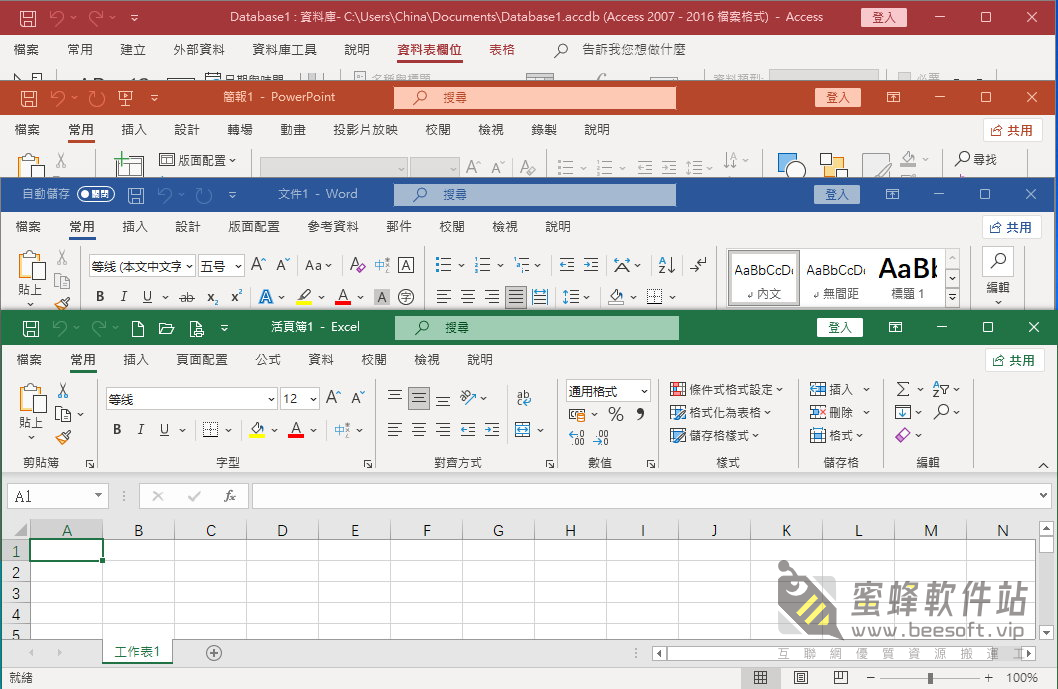Open Word font size dropdown
Viewport: 1058px width, 689px height.
click(238, 267)
